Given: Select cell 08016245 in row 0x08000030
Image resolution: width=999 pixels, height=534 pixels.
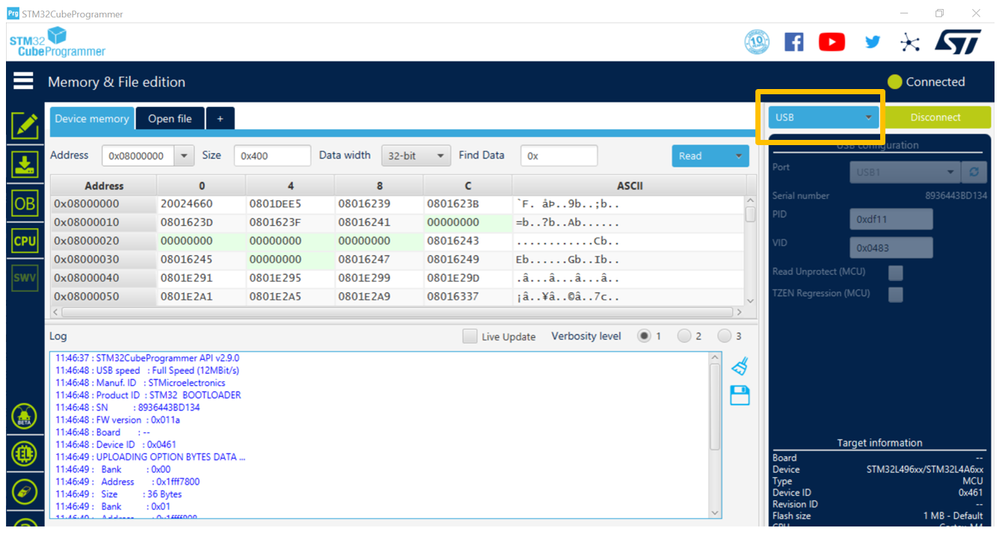Looking at the screenshot, I should point(201,259).
